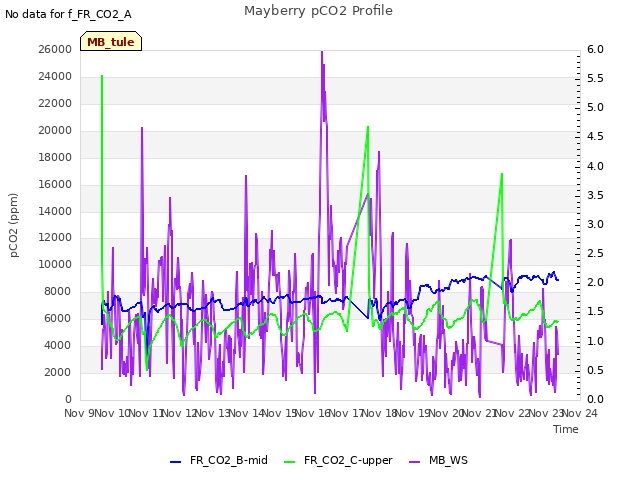
Task: Click the Nov 16 date label
Action: (x=313, y=413)
